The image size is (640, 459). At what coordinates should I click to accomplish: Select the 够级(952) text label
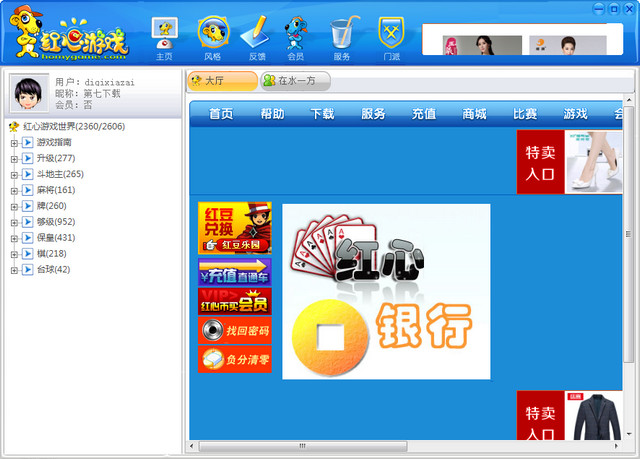[x=56, y=222]
